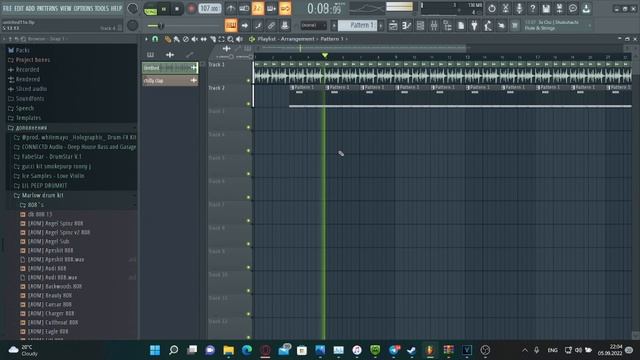Open the EDIT menu

coord(19,8)
